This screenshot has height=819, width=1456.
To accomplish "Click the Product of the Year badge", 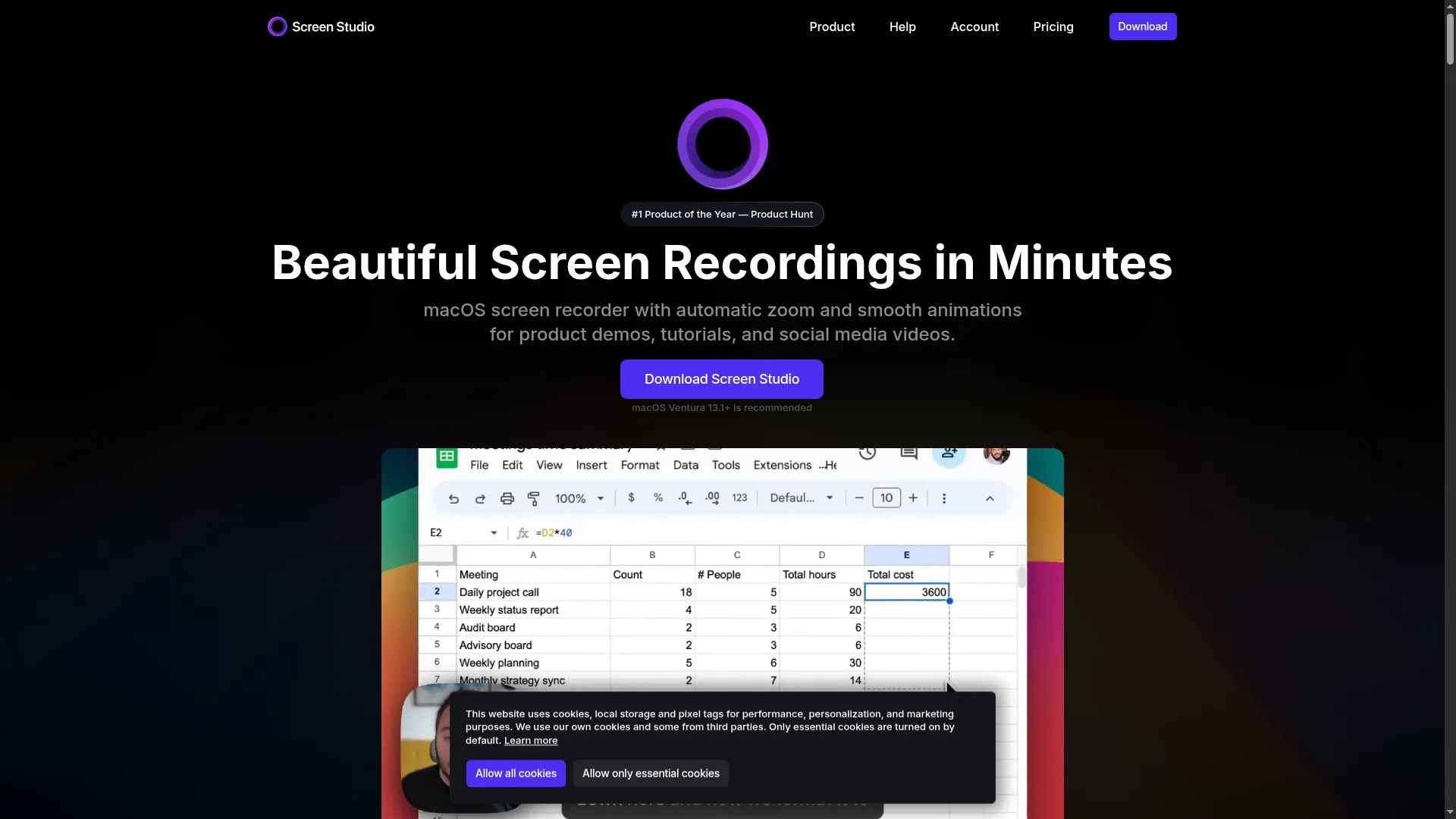I will pyautogui.click(x=722, y=215).
